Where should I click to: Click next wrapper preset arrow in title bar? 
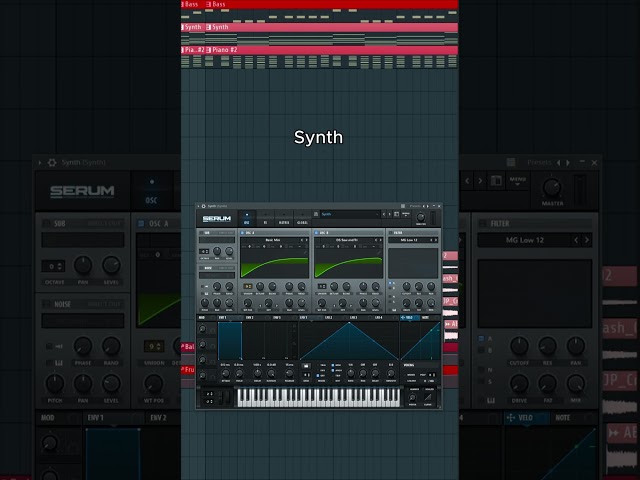pos(427,206)
